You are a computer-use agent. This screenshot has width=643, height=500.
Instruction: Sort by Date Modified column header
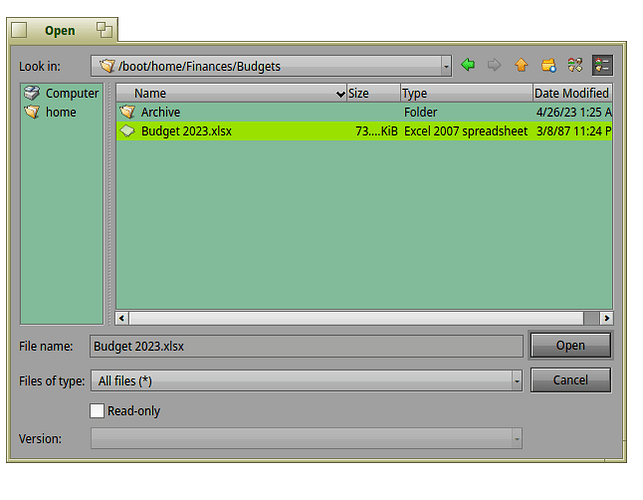tap(572, 93)
